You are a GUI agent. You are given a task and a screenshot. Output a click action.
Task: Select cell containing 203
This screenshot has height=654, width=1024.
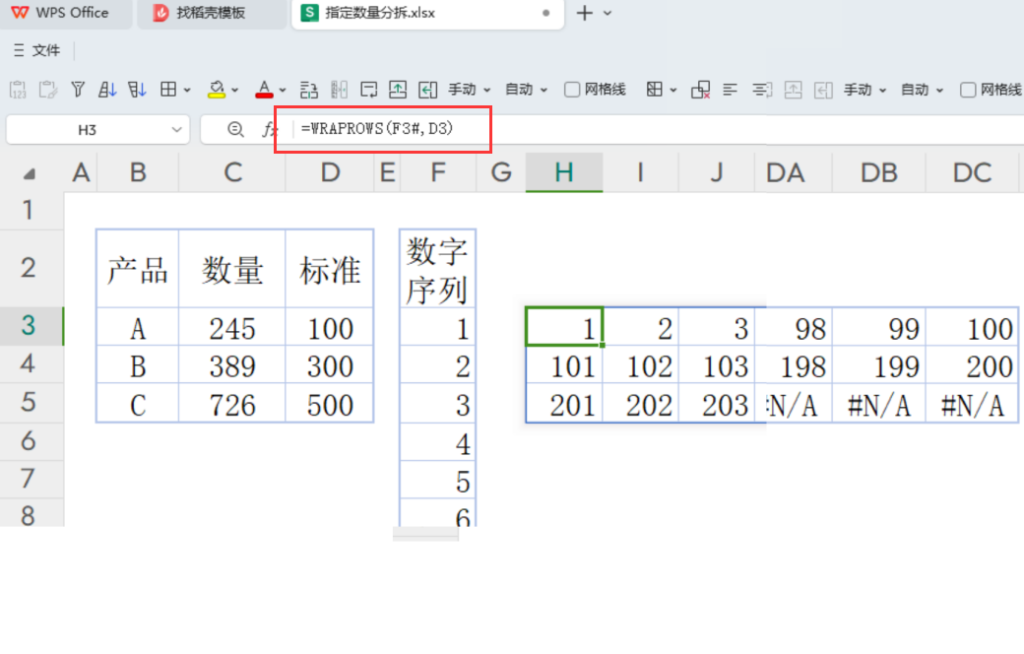[717, 404]
